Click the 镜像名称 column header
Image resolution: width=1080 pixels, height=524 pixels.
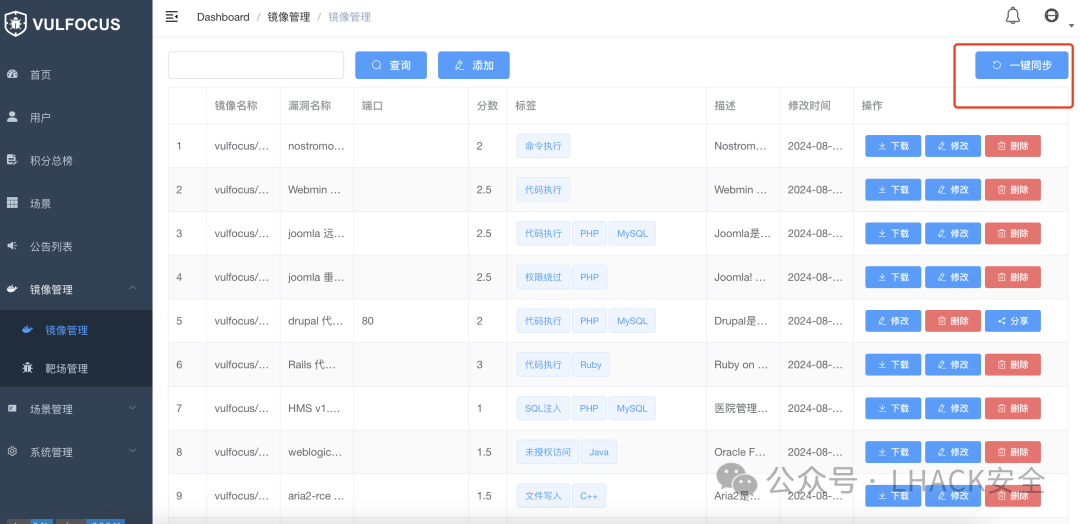pos(236,105)
